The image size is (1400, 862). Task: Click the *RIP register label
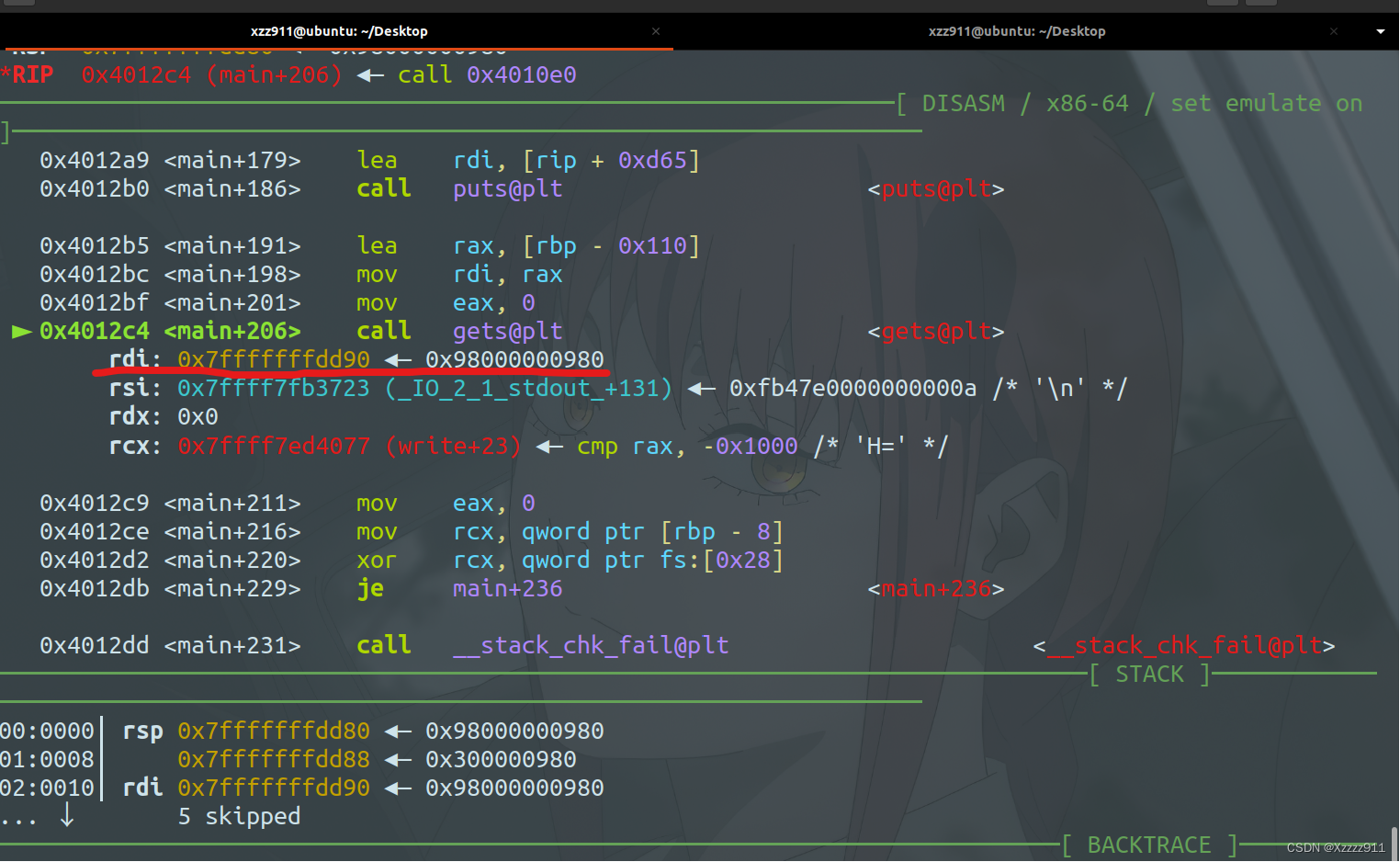(x=28, y=75)
